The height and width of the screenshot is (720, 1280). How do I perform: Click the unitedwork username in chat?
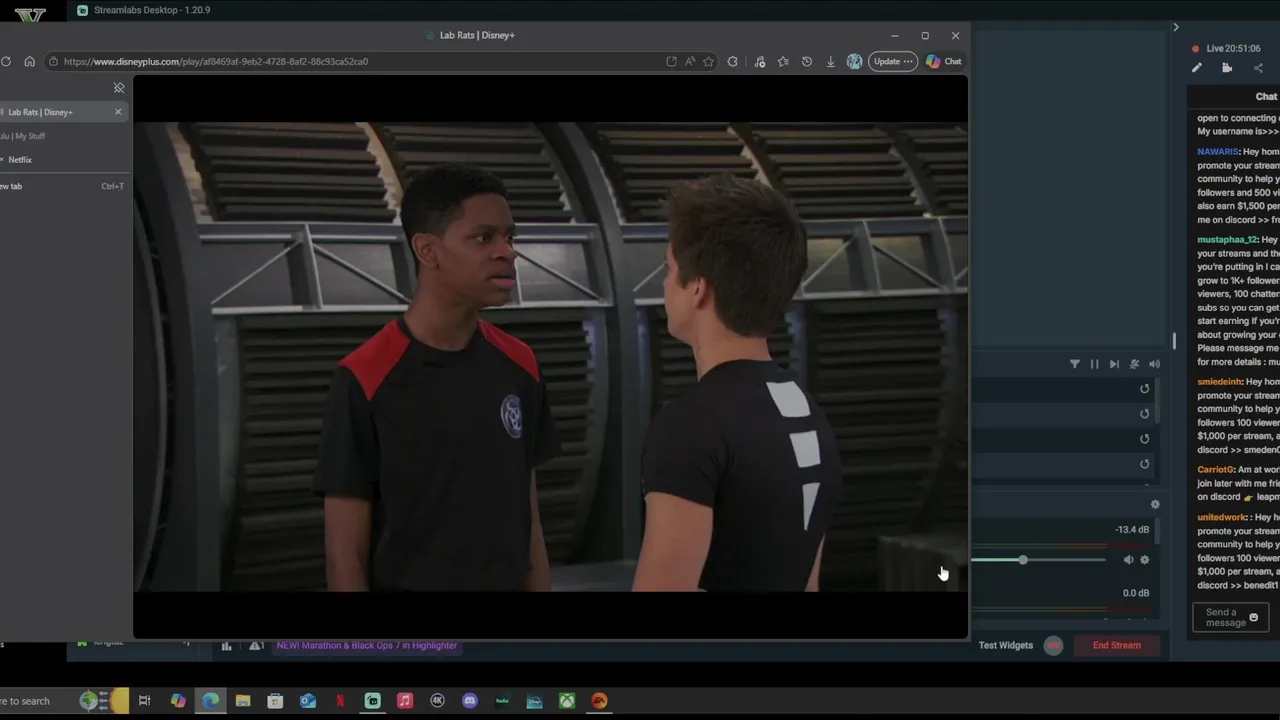(x=1222, y=517)
